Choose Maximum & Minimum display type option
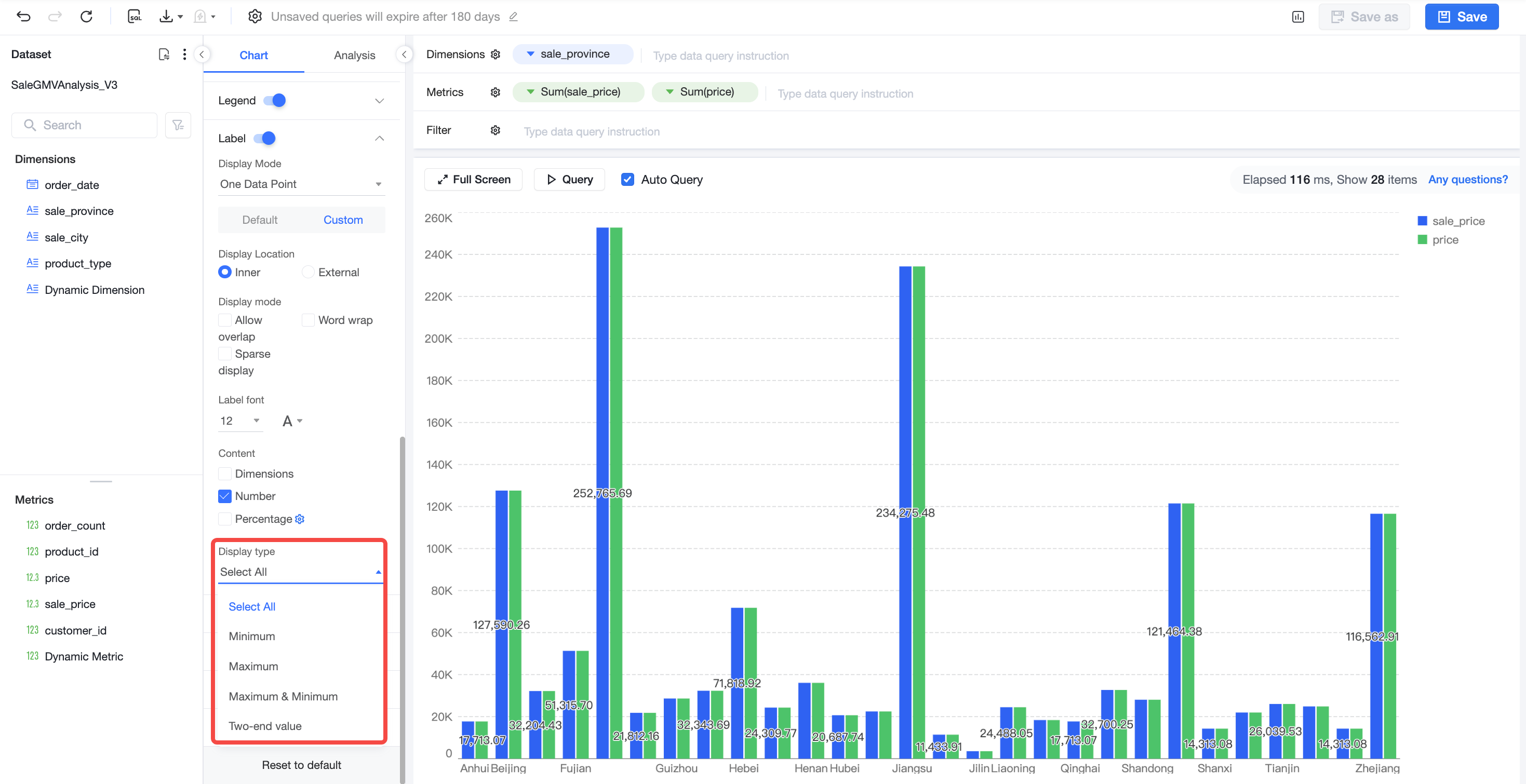Image resolution: width=1526 pixels, height=784 pixels. (283, 696)
